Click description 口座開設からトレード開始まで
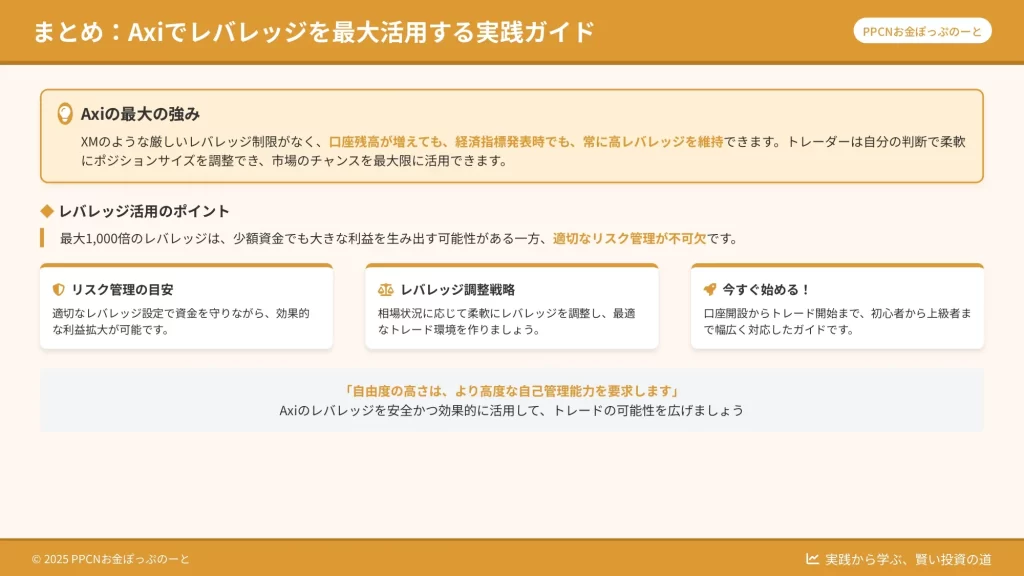 (837, 321)
